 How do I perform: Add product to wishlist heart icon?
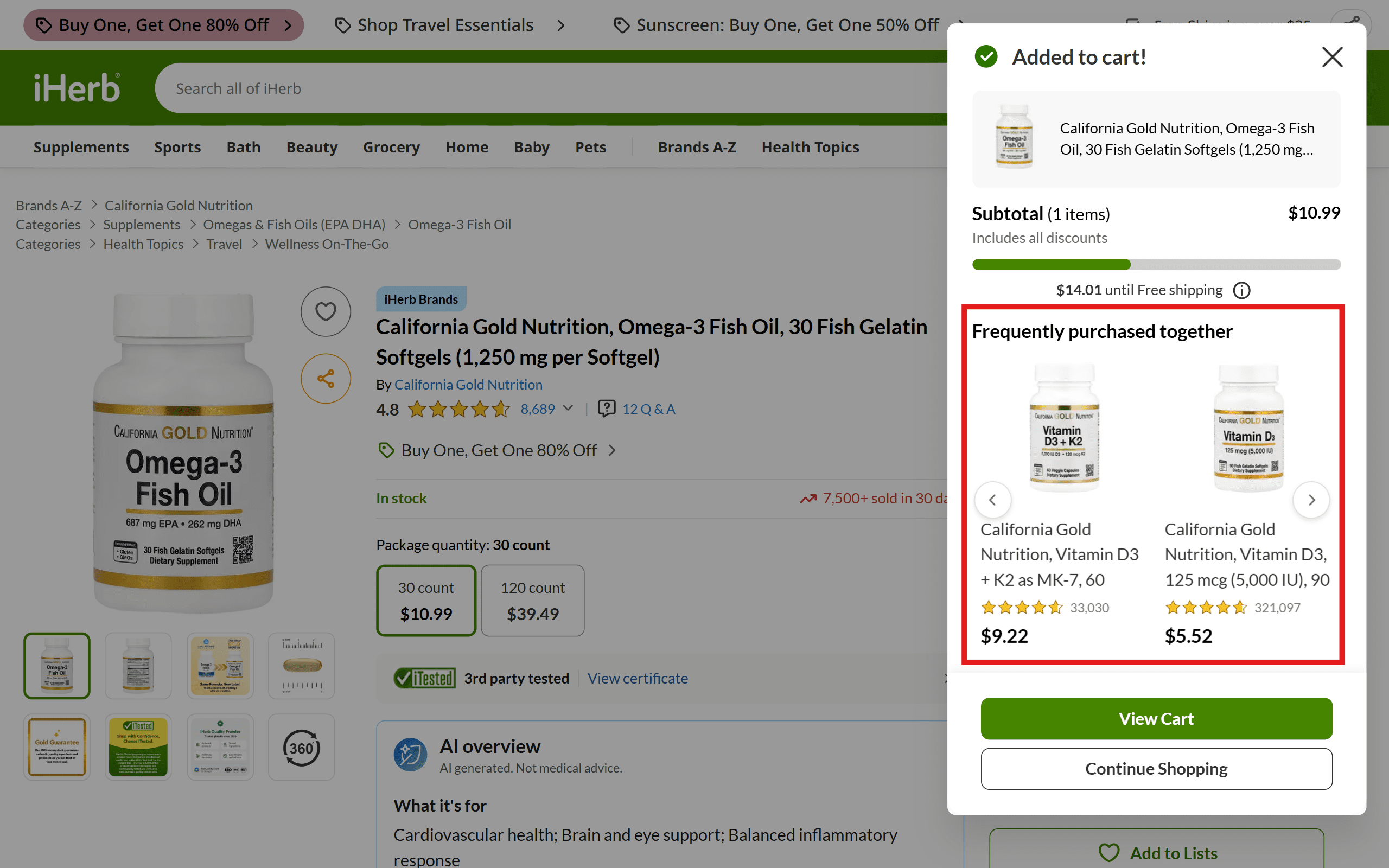(326, 311)
